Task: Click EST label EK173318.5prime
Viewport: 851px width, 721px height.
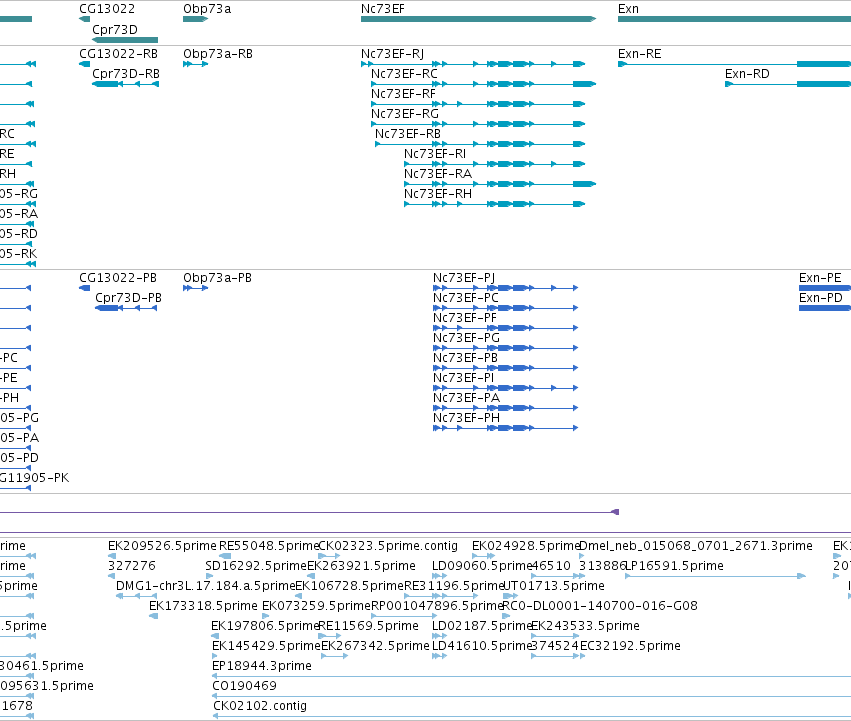Action: (204, 606)
